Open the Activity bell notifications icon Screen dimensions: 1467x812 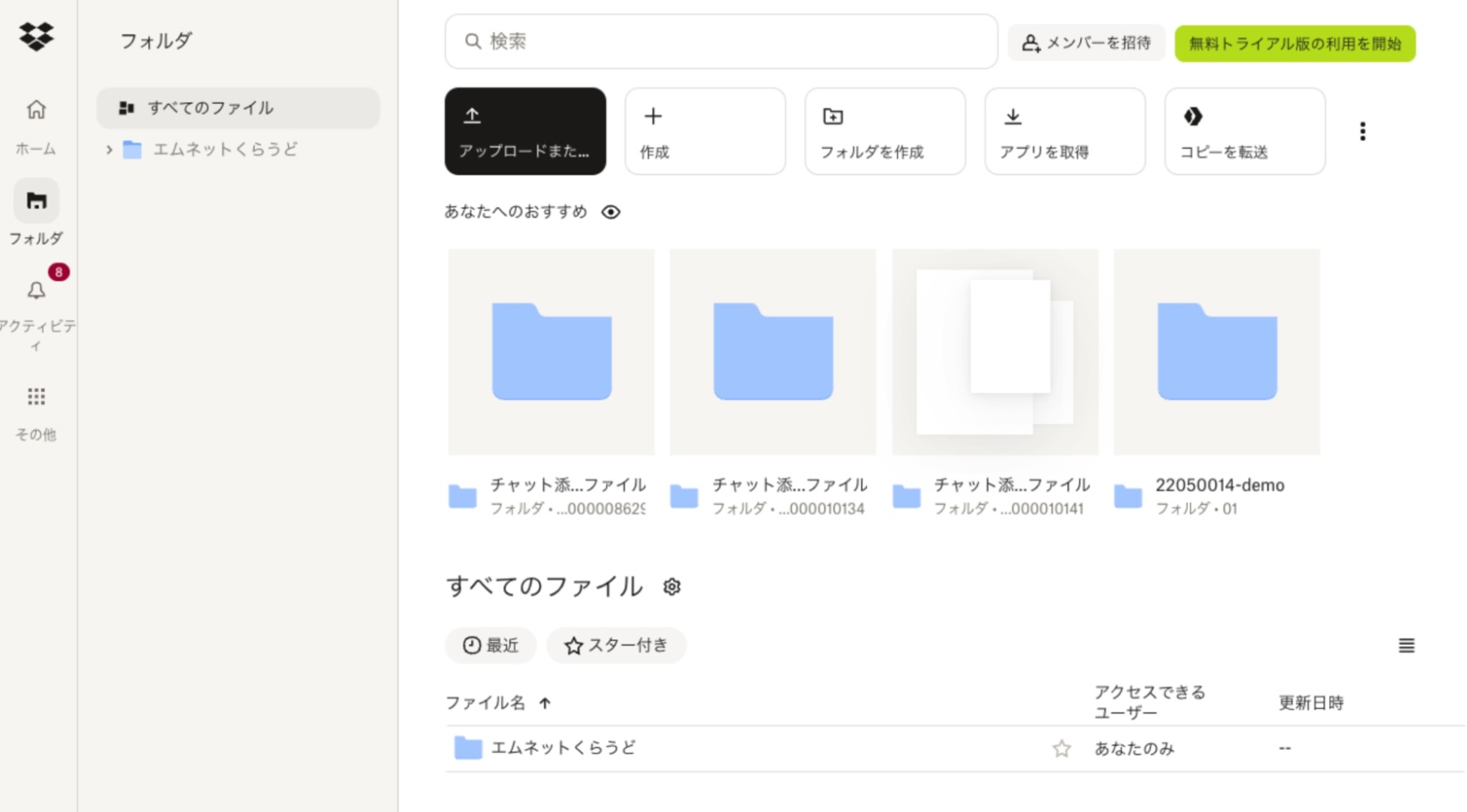[x=36, y=291]
